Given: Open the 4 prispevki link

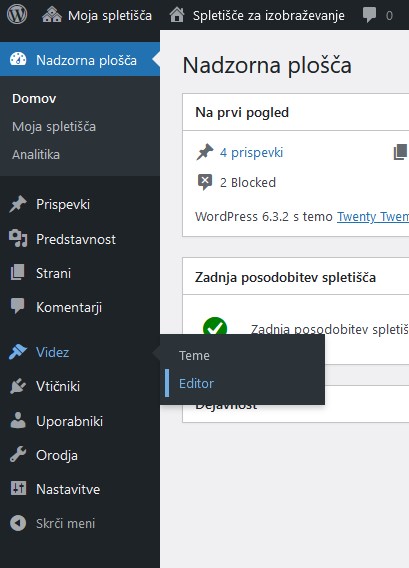Looking at the screenshot, I should click(251, 153).
